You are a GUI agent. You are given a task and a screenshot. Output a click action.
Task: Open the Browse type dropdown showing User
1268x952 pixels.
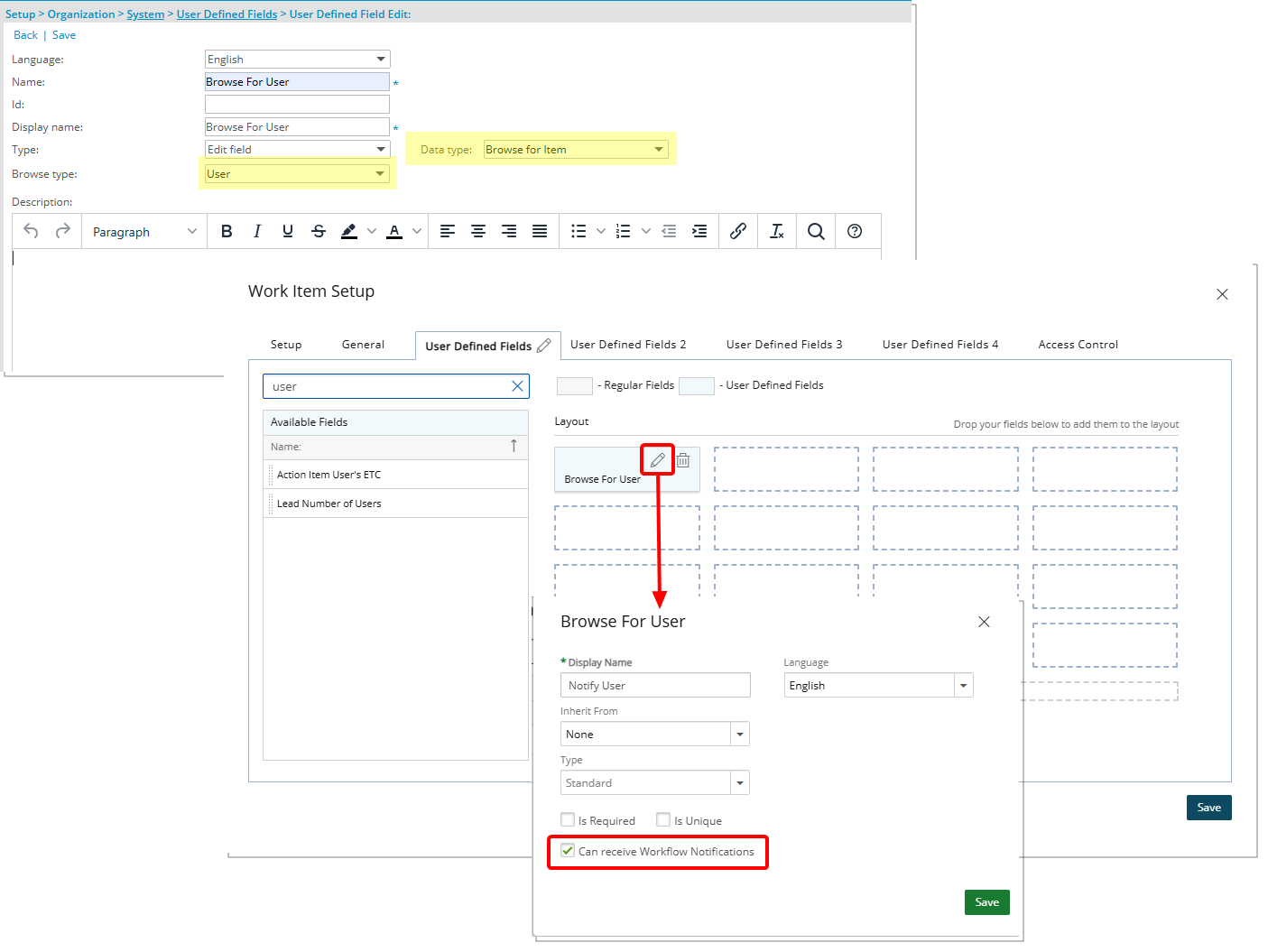coord(380,173)
